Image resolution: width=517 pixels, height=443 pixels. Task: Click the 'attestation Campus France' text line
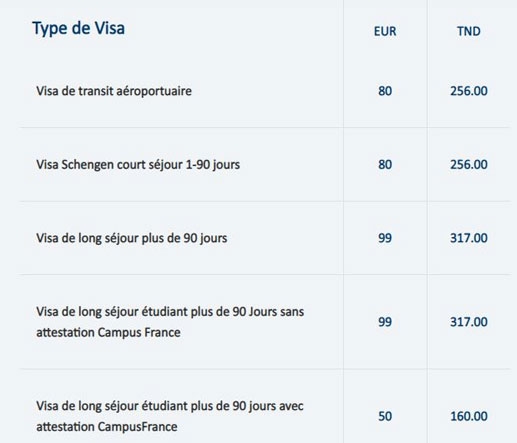point(108,333)
